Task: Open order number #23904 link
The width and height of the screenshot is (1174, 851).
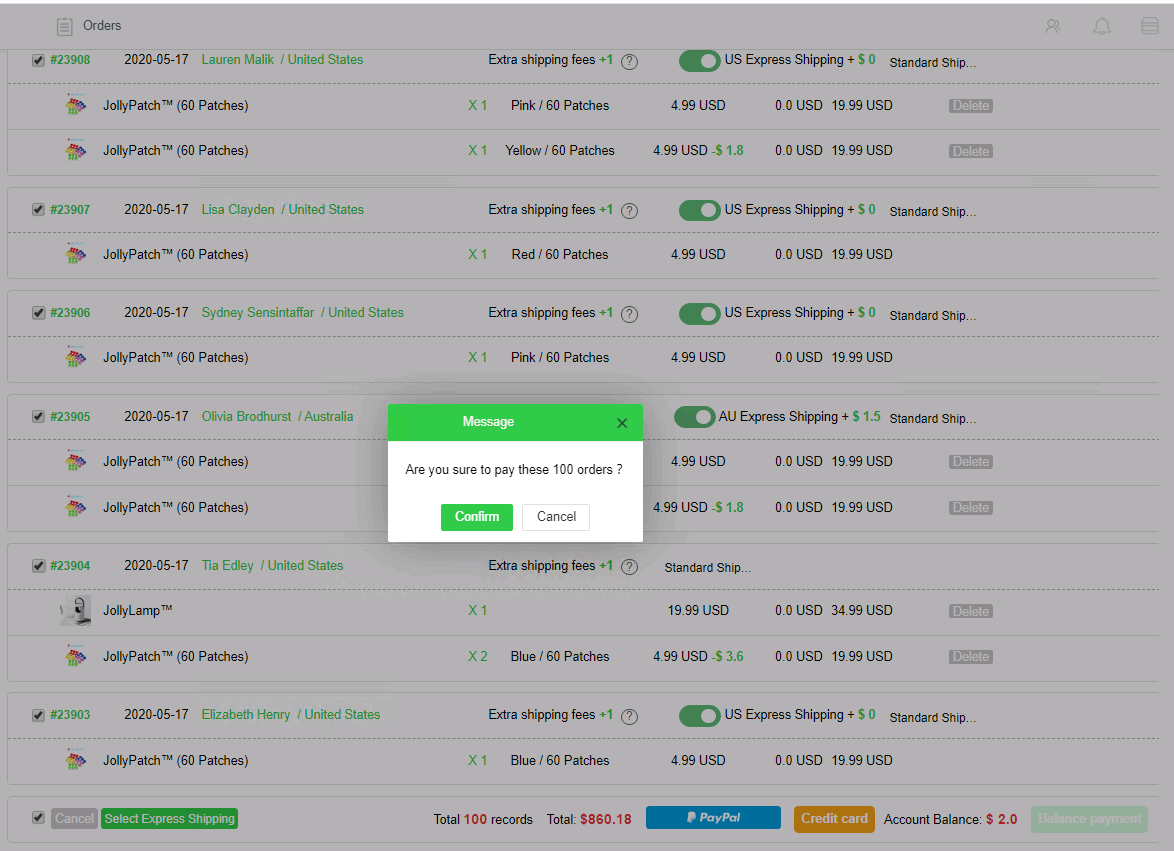Action: (x=70, y=566)
